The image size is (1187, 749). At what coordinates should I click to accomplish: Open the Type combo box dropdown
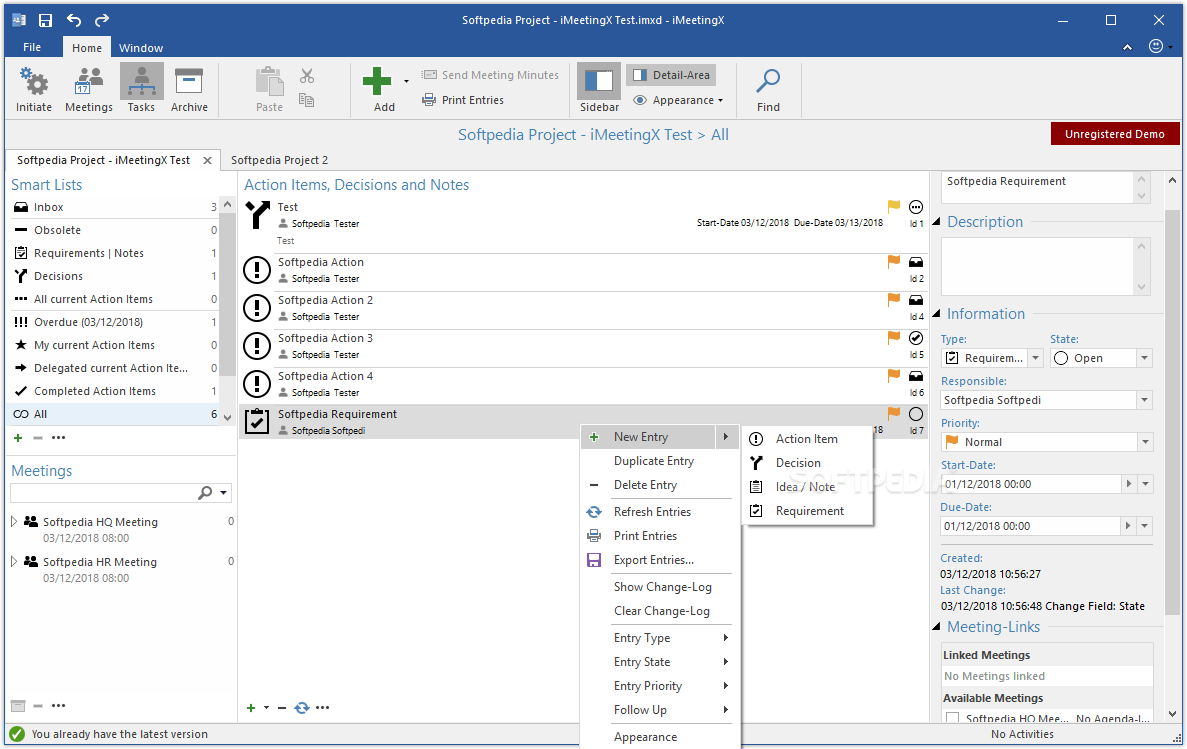pos(1036,358)
